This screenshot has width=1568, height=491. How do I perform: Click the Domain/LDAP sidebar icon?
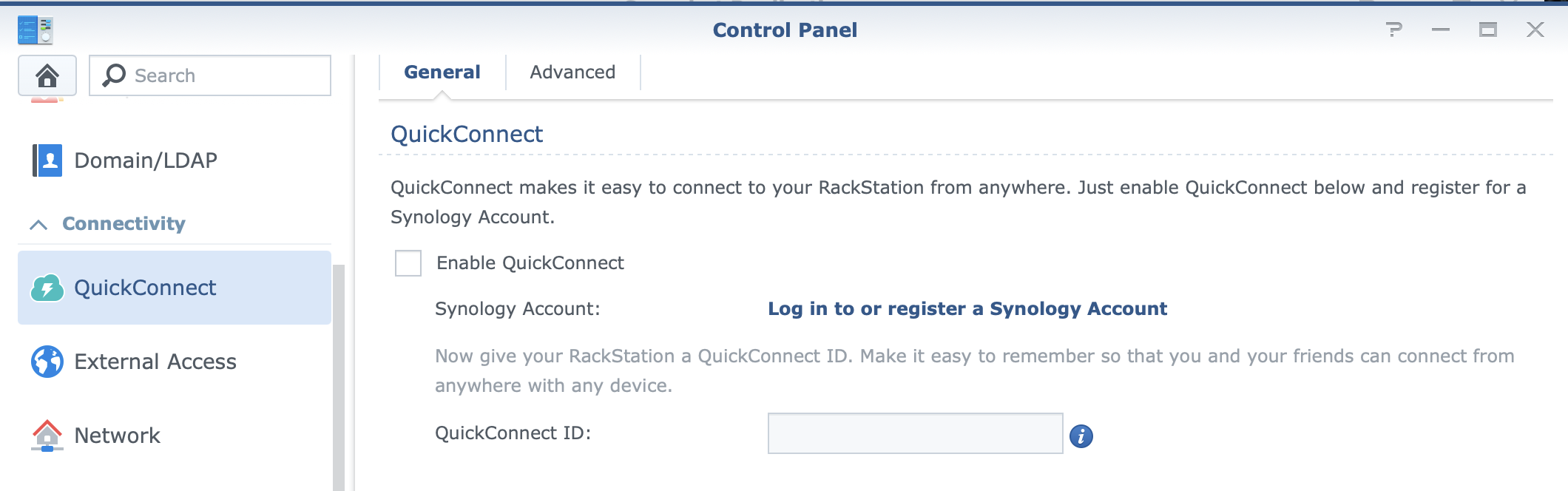47,160
